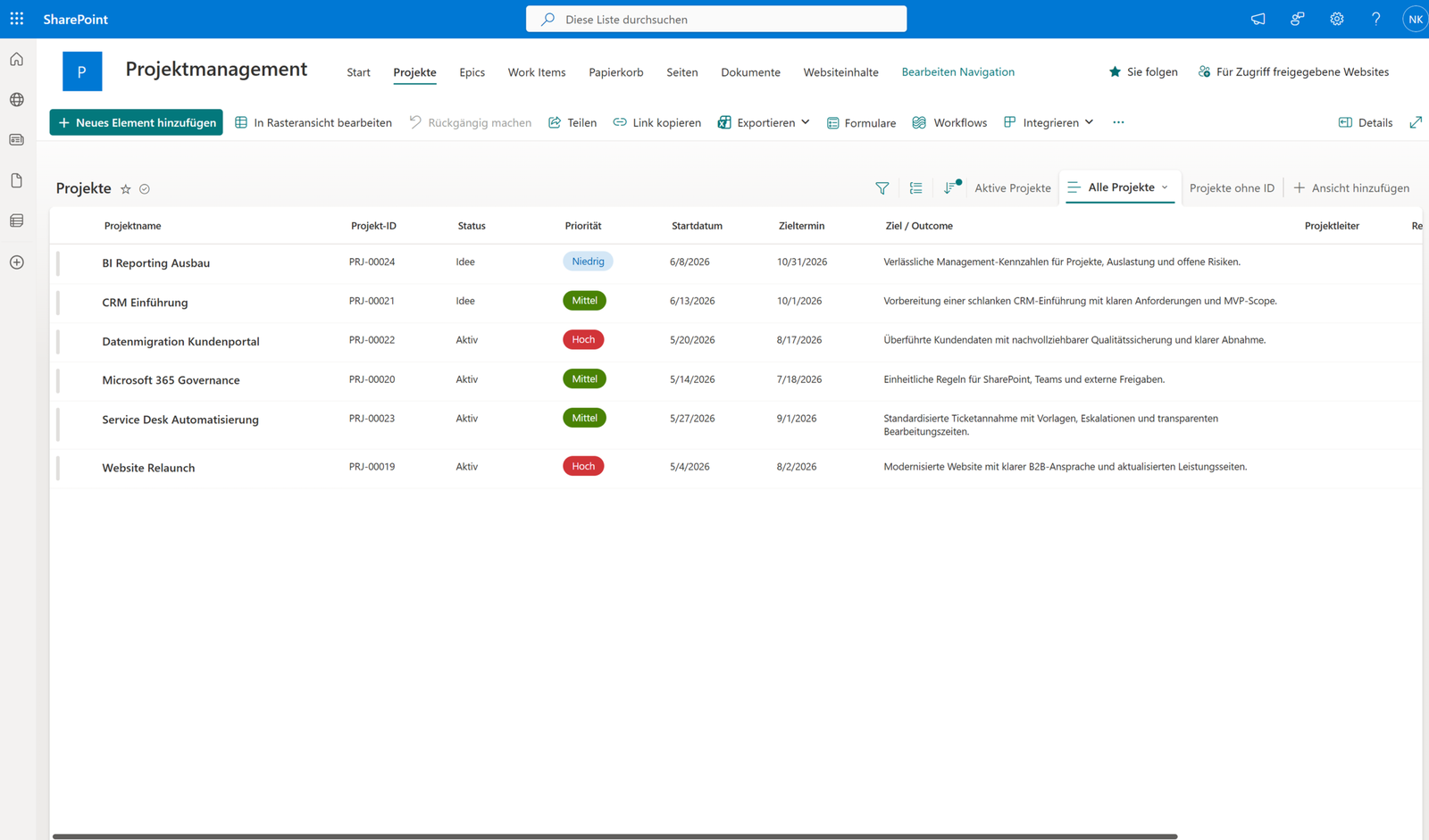Open the Status column header menu
Image resolution: width=1429 pixels, height=840 pixels.
point(472,226)
